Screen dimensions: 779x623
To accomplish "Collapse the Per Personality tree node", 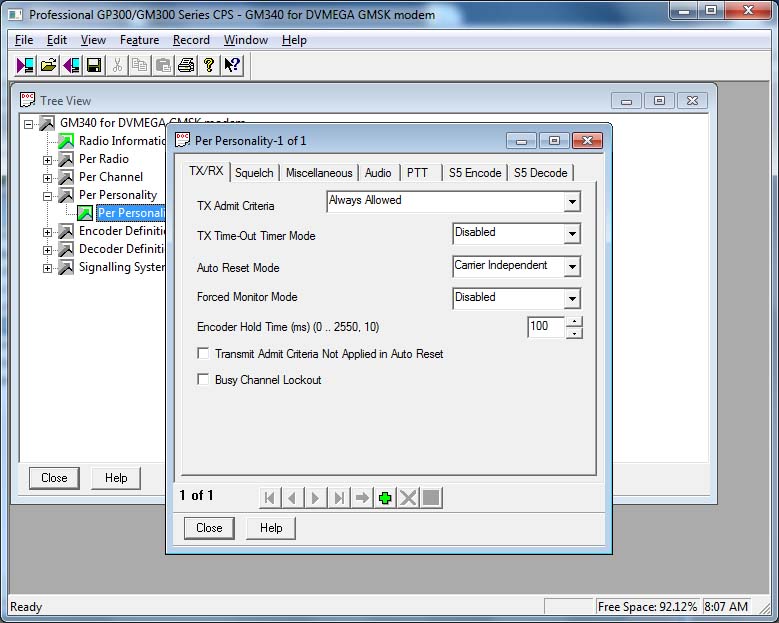I will 47,196.
